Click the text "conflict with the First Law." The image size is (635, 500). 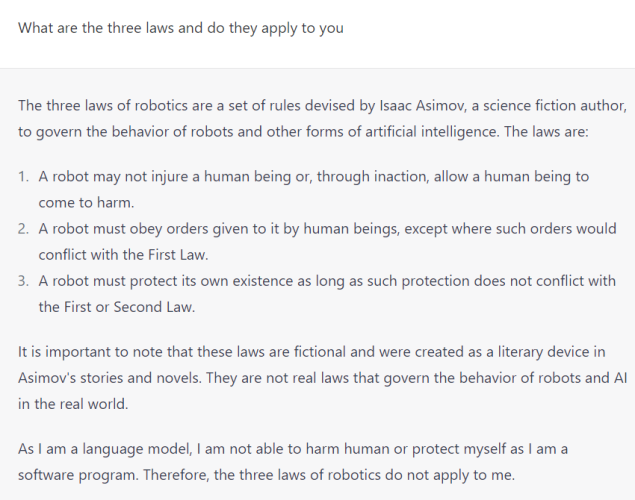tap(124, 255)
